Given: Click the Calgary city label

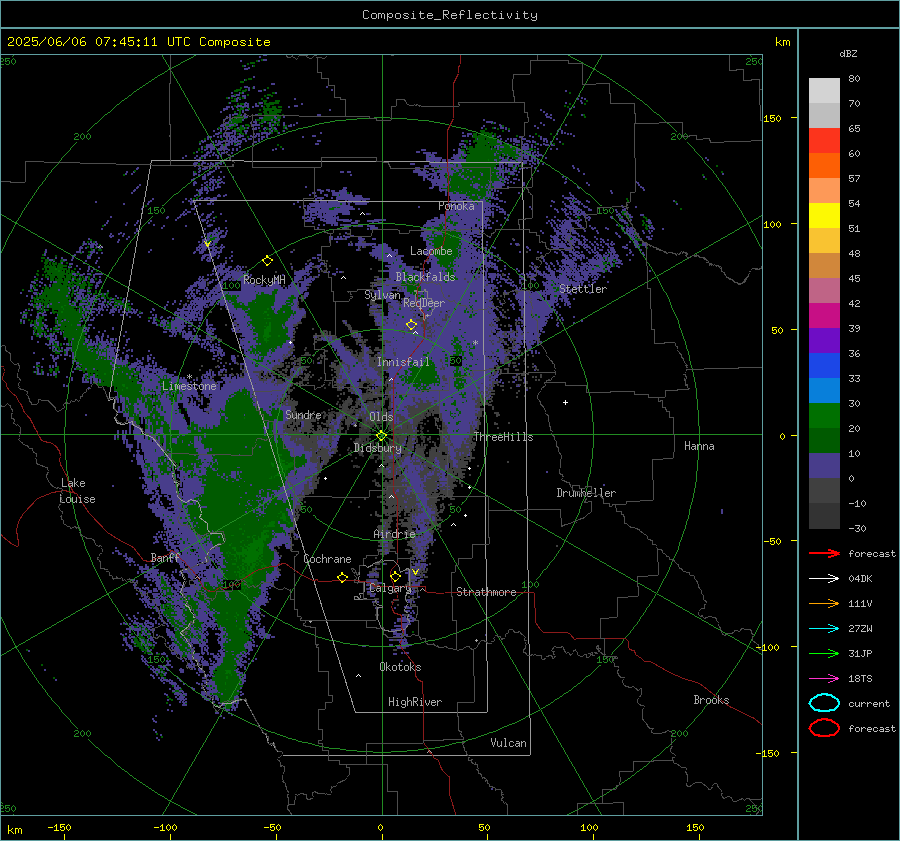Looking at the screenshot, I should pyautogui.click(x=390, y=588).
